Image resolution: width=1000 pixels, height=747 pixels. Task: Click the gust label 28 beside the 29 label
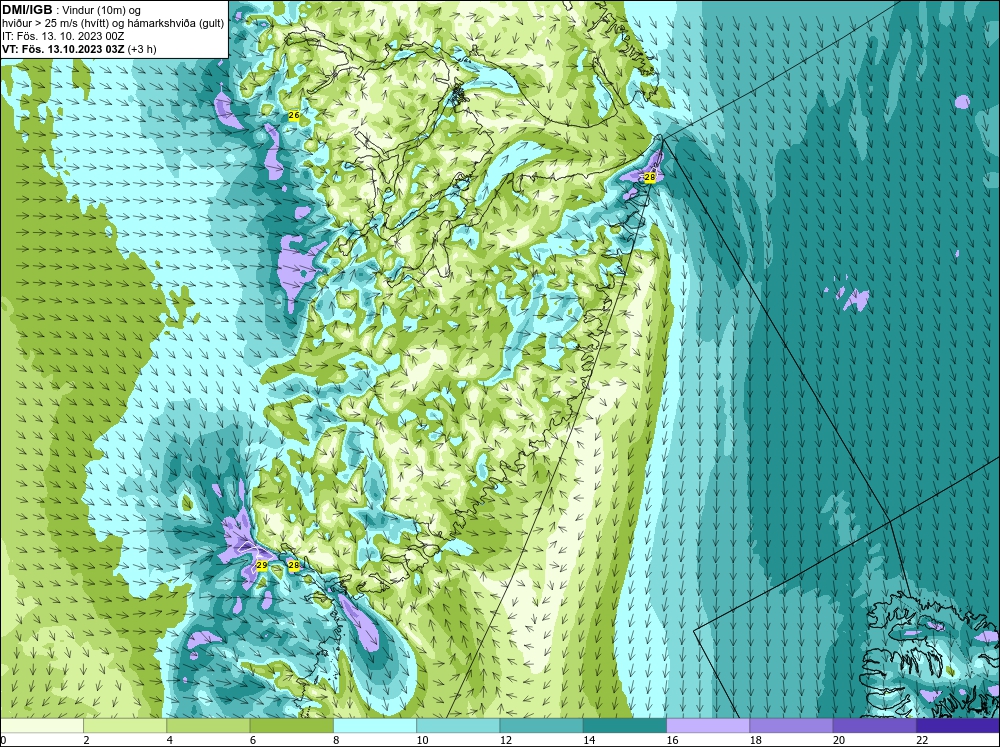click(293, 565)
